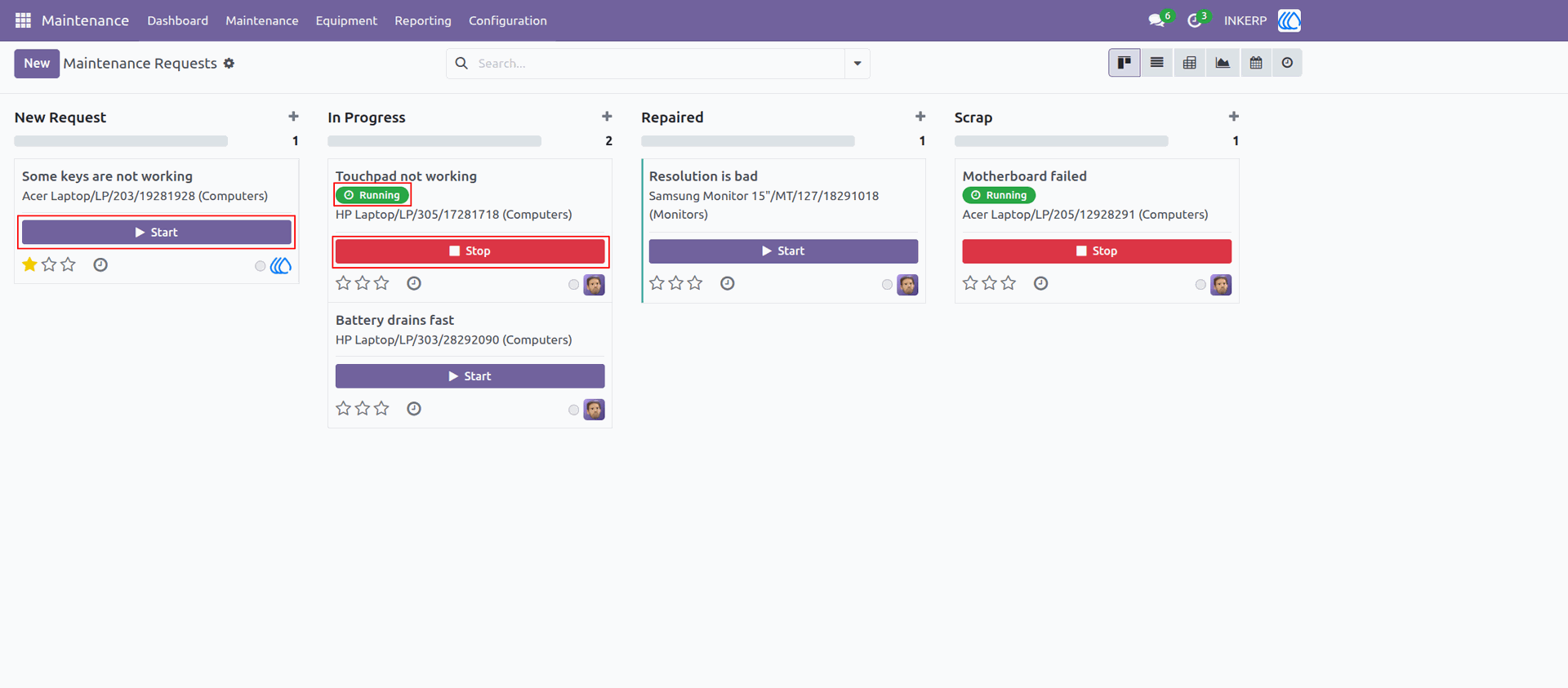The image size is (1568, 688).
Task: Open the apps grid menu icon
Action: pyautogui.click(x=23, y=20)
